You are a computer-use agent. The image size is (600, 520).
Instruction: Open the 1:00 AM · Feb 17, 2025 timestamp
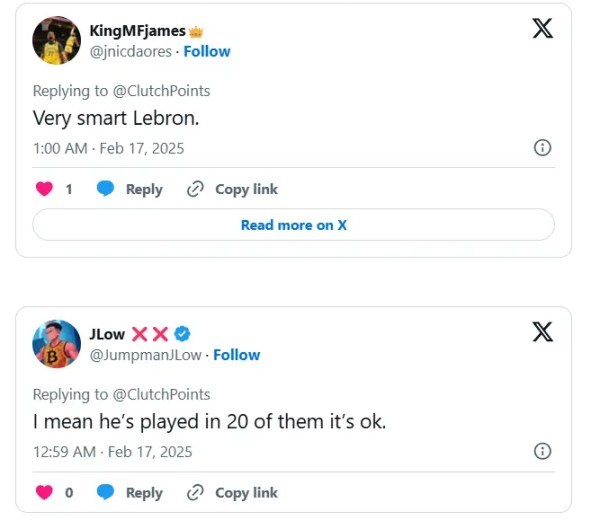click(x=108, y=148)
